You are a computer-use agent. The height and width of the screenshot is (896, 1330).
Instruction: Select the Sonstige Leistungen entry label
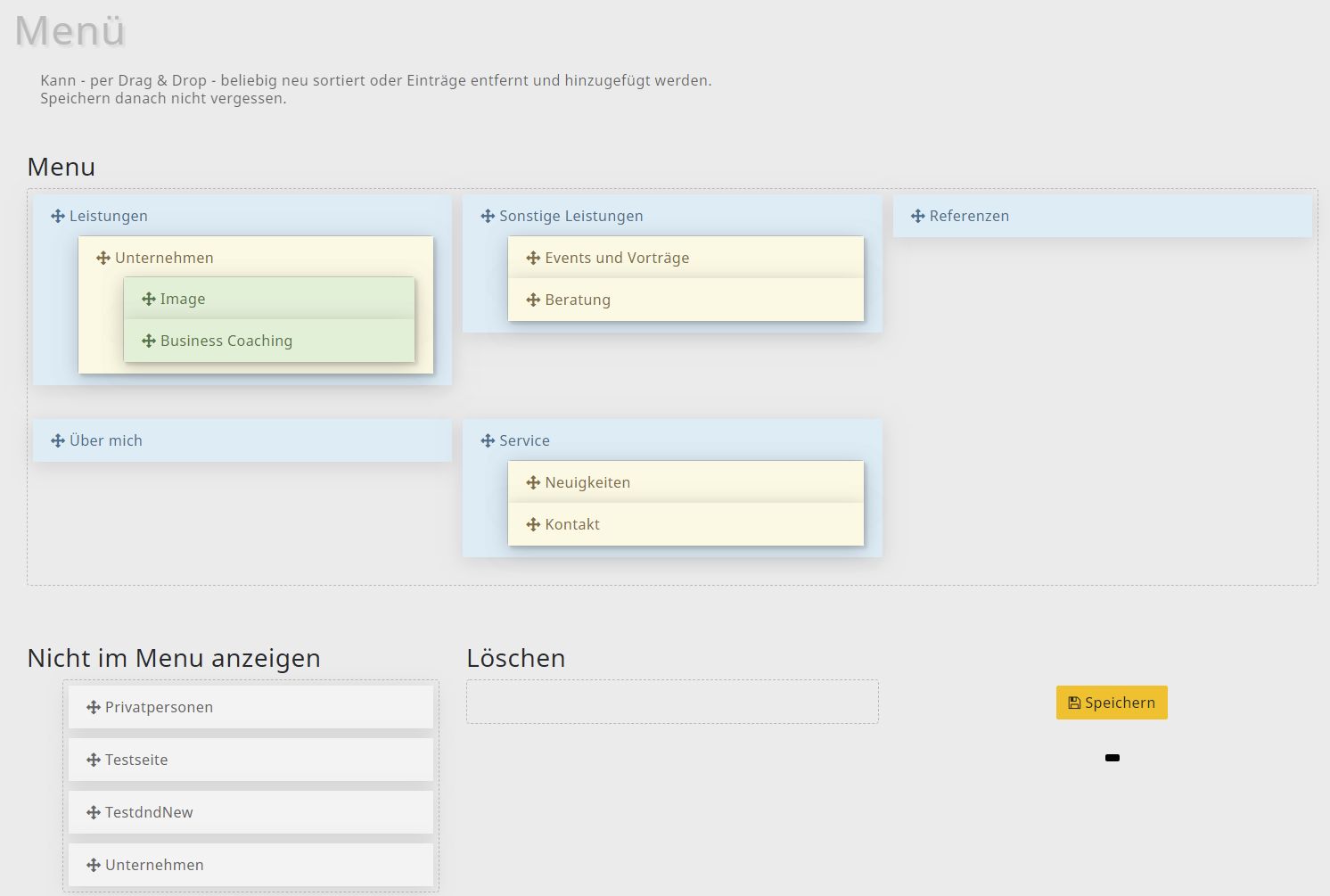[571, 216]
